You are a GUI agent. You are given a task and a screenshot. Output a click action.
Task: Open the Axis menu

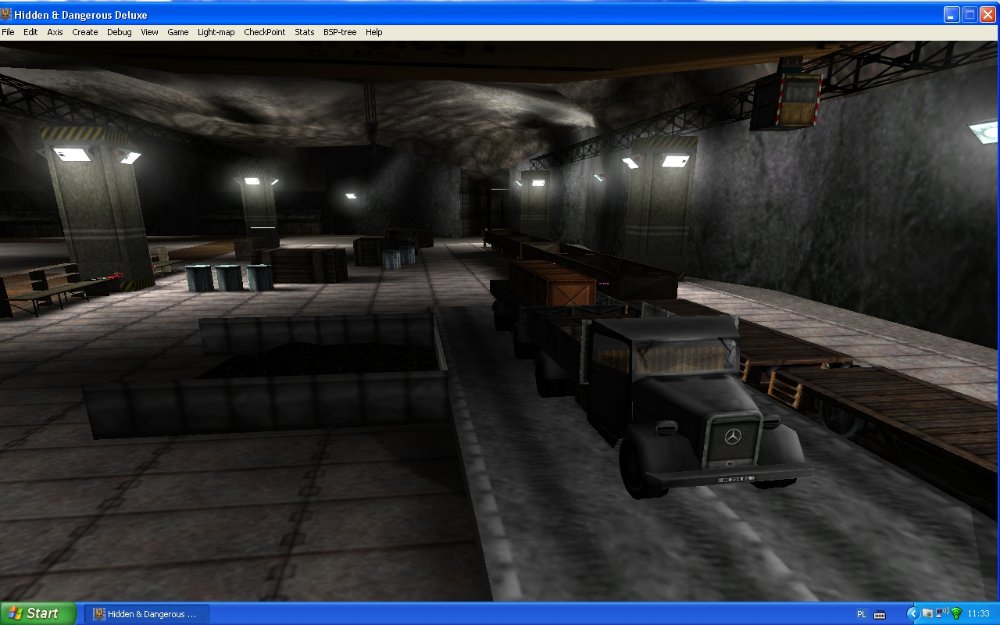(55, 32)
